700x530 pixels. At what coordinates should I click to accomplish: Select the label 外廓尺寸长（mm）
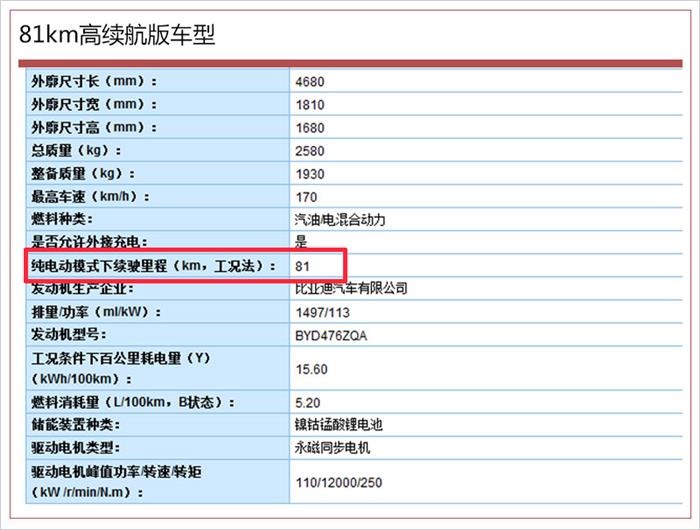(x=94, y=81)
